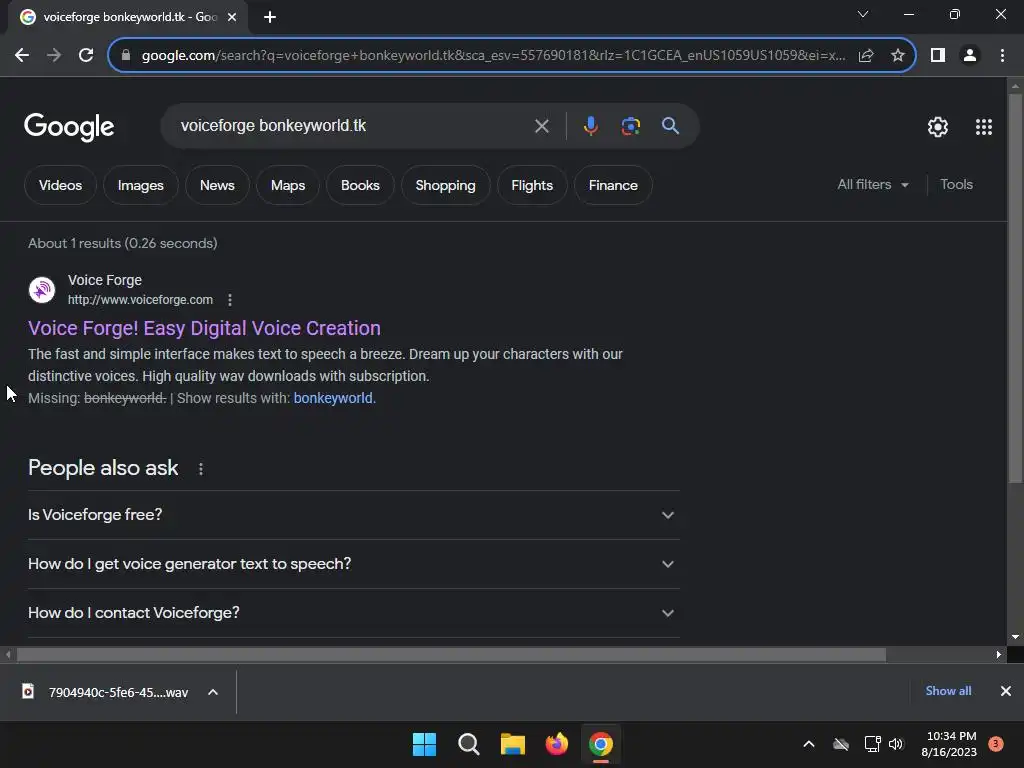Open the wav download options chevron
The width and height of the screenshot is (1024, 768).
coord(213,692)
